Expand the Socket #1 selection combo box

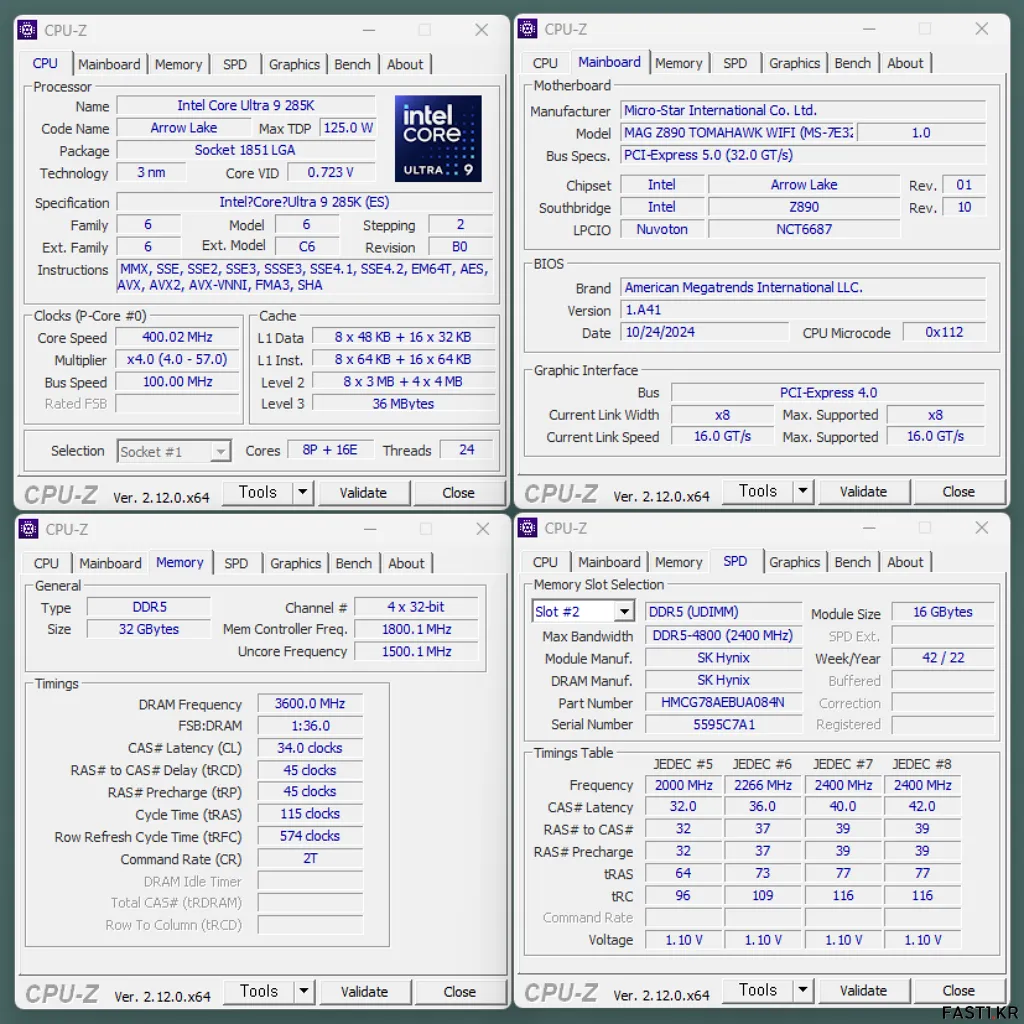[221, 451]
